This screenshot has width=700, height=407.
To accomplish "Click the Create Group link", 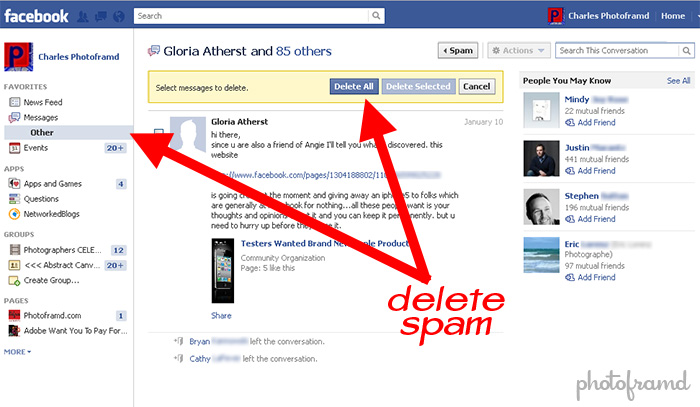I will 51,280.
